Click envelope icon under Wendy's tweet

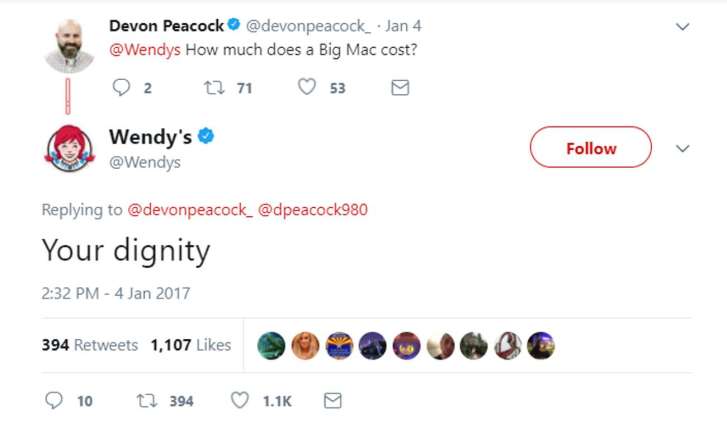pyautogui.click(x=333, y=400)
